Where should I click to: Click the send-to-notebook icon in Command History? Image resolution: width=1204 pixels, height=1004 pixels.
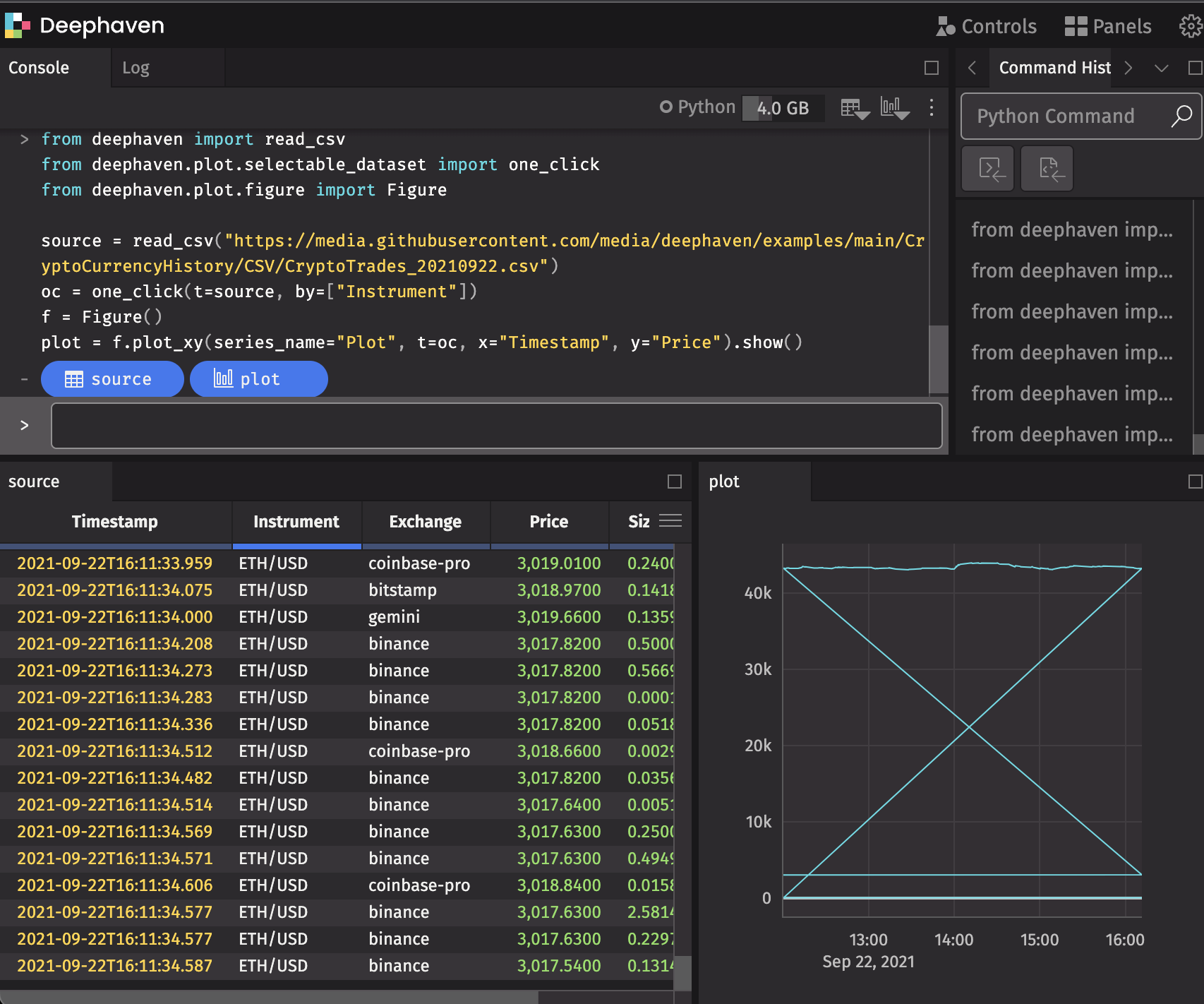point(1047,168)
